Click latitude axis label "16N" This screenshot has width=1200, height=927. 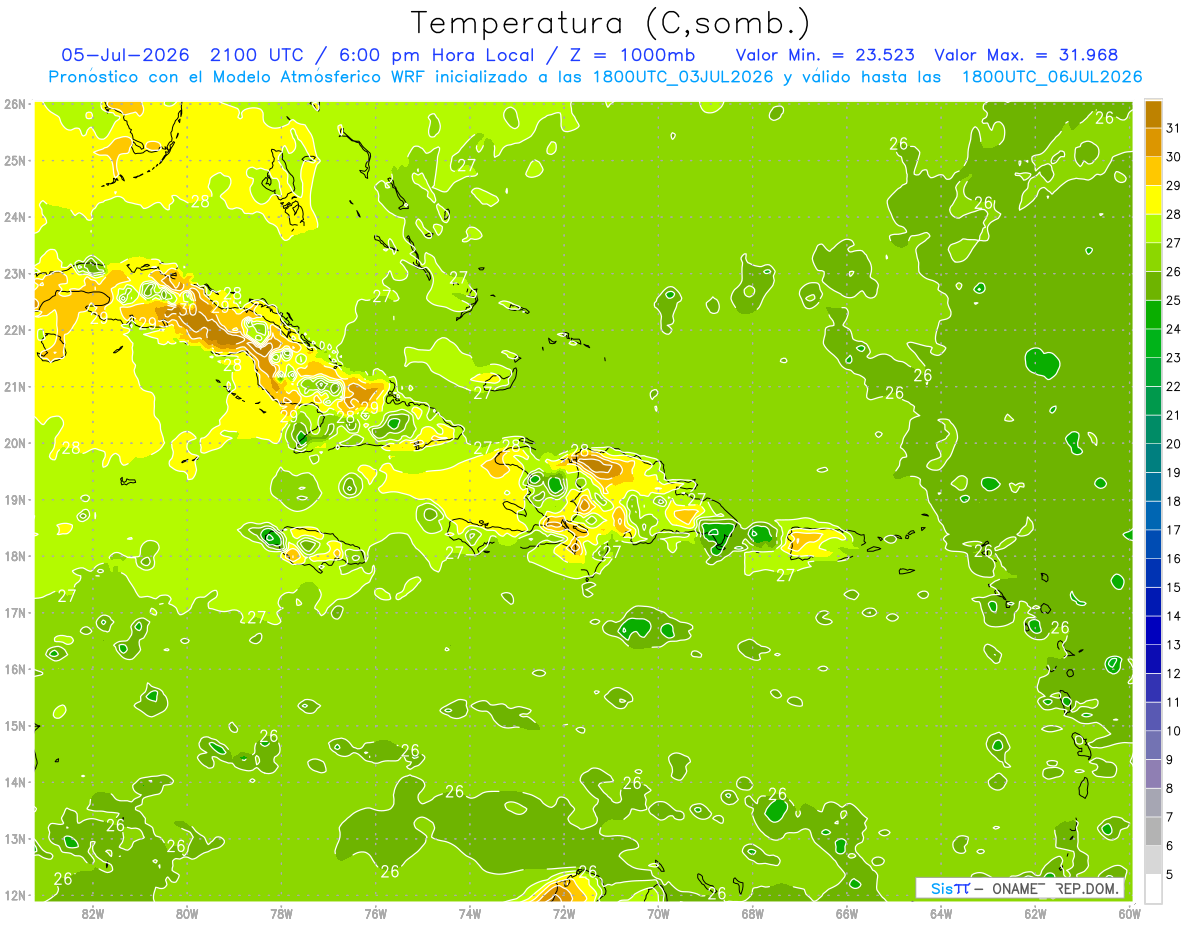[15, 669]
